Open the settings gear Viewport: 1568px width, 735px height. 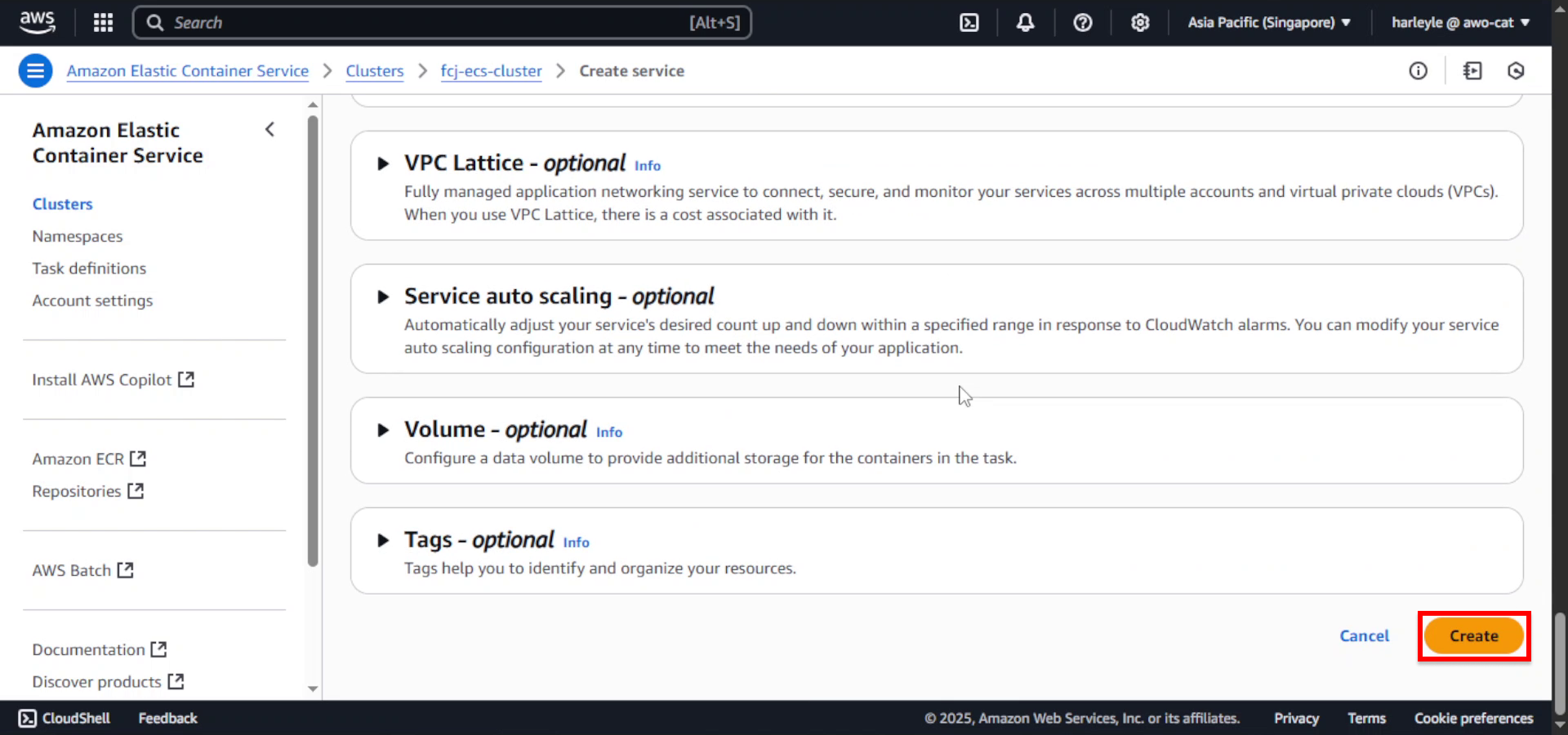tap(1140, 22)
